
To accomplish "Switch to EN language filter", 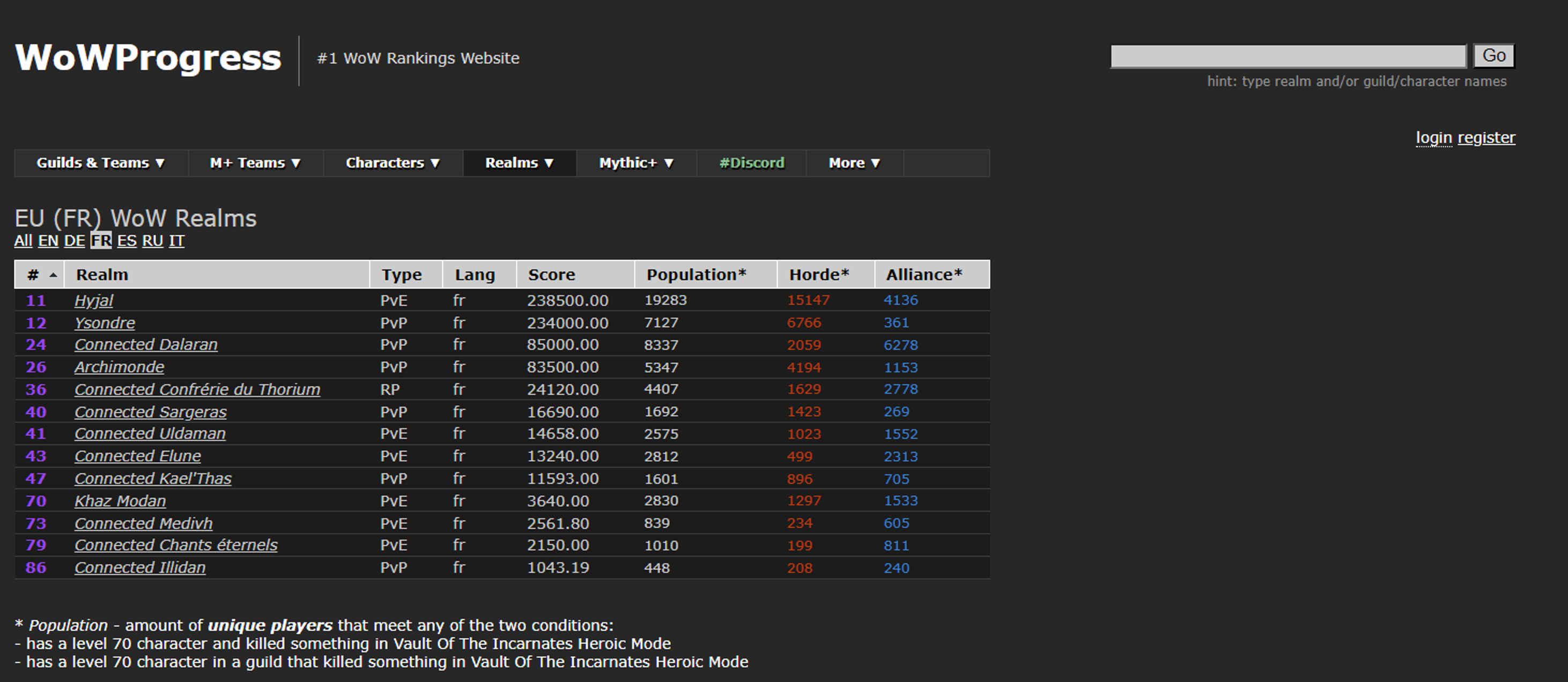I will tap(48, 241).
